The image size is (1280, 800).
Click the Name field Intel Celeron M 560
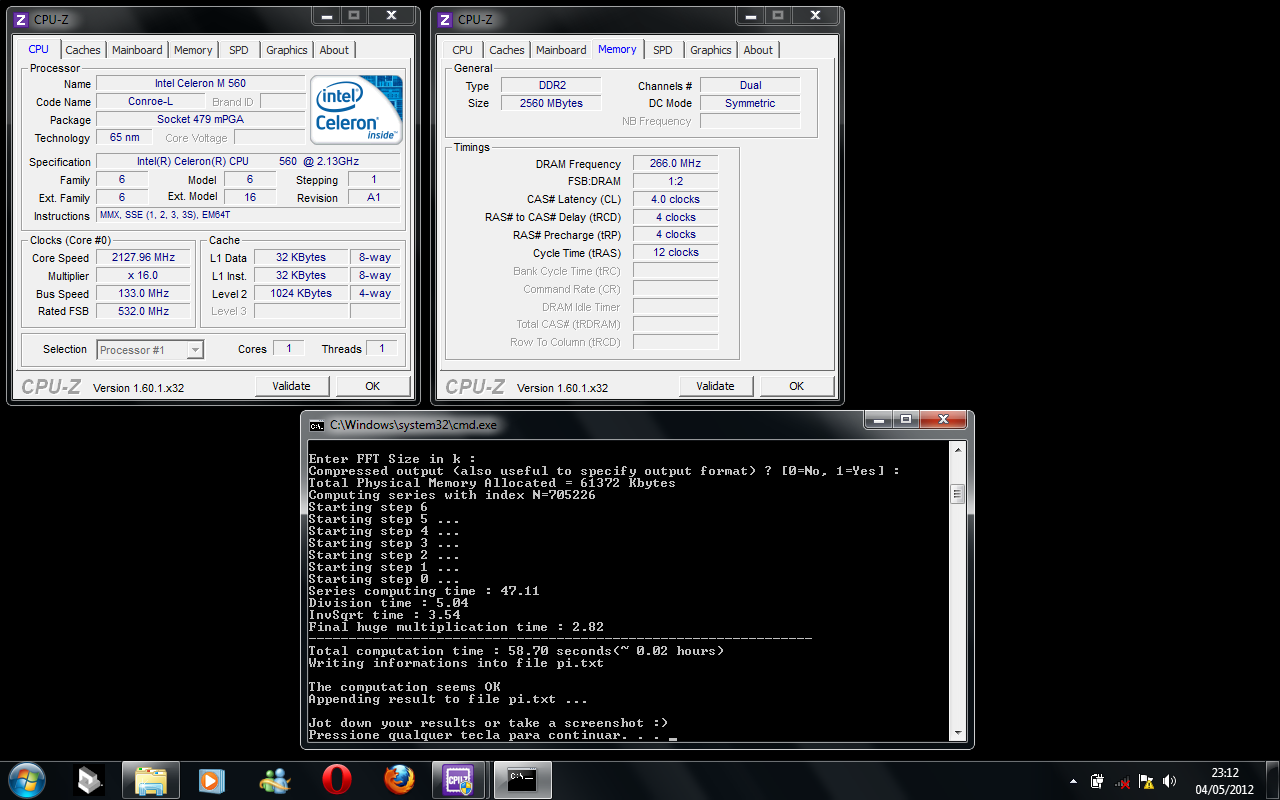pos(200,84)
